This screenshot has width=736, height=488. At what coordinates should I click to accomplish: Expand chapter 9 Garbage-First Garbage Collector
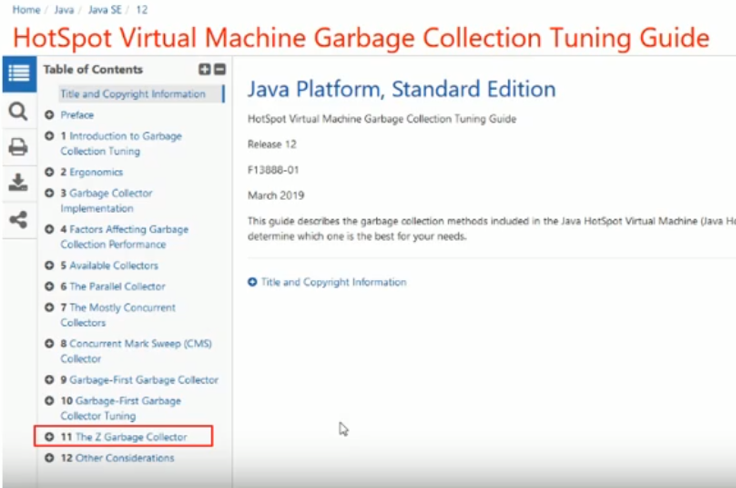(49, 380)
